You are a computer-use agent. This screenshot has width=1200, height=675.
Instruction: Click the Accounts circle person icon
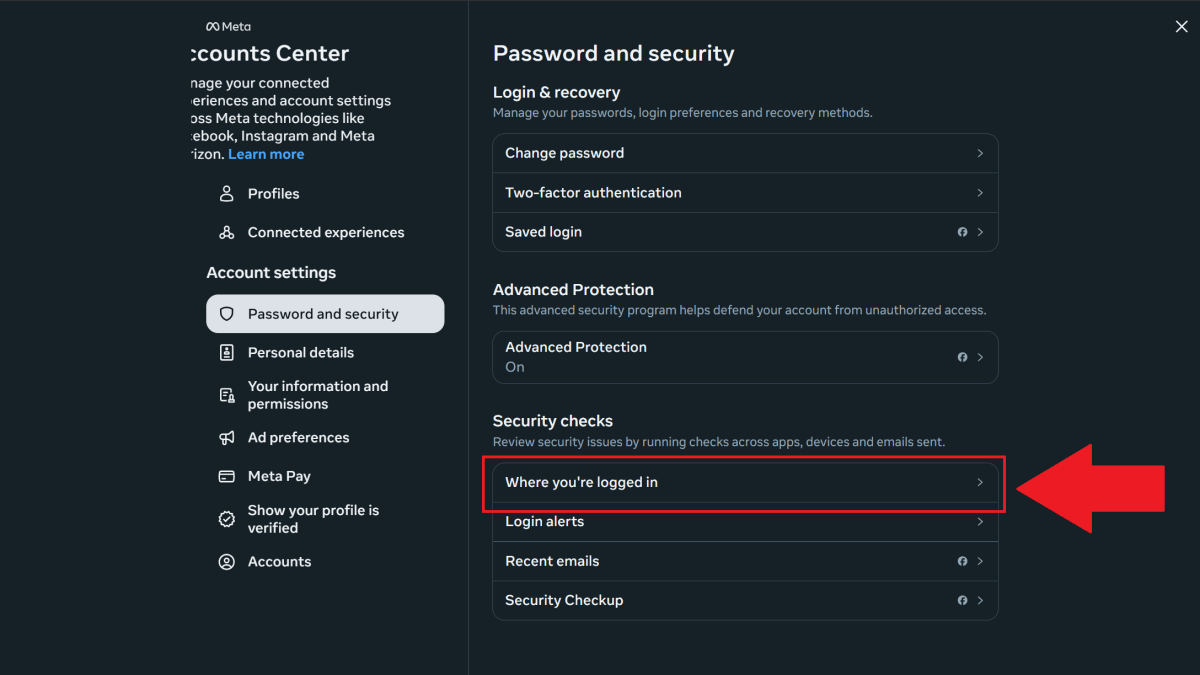(226, 562)
